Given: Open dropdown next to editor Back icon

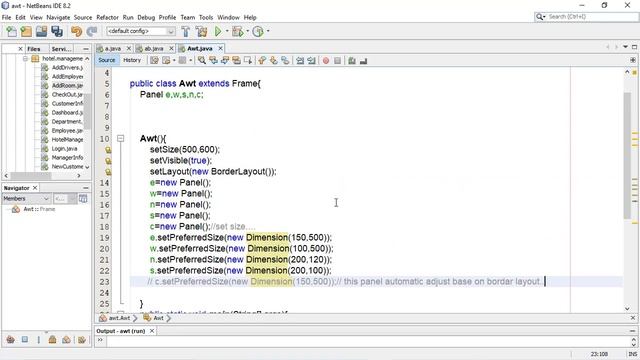Looking at the screenshot, I should (x=174, y=60).
